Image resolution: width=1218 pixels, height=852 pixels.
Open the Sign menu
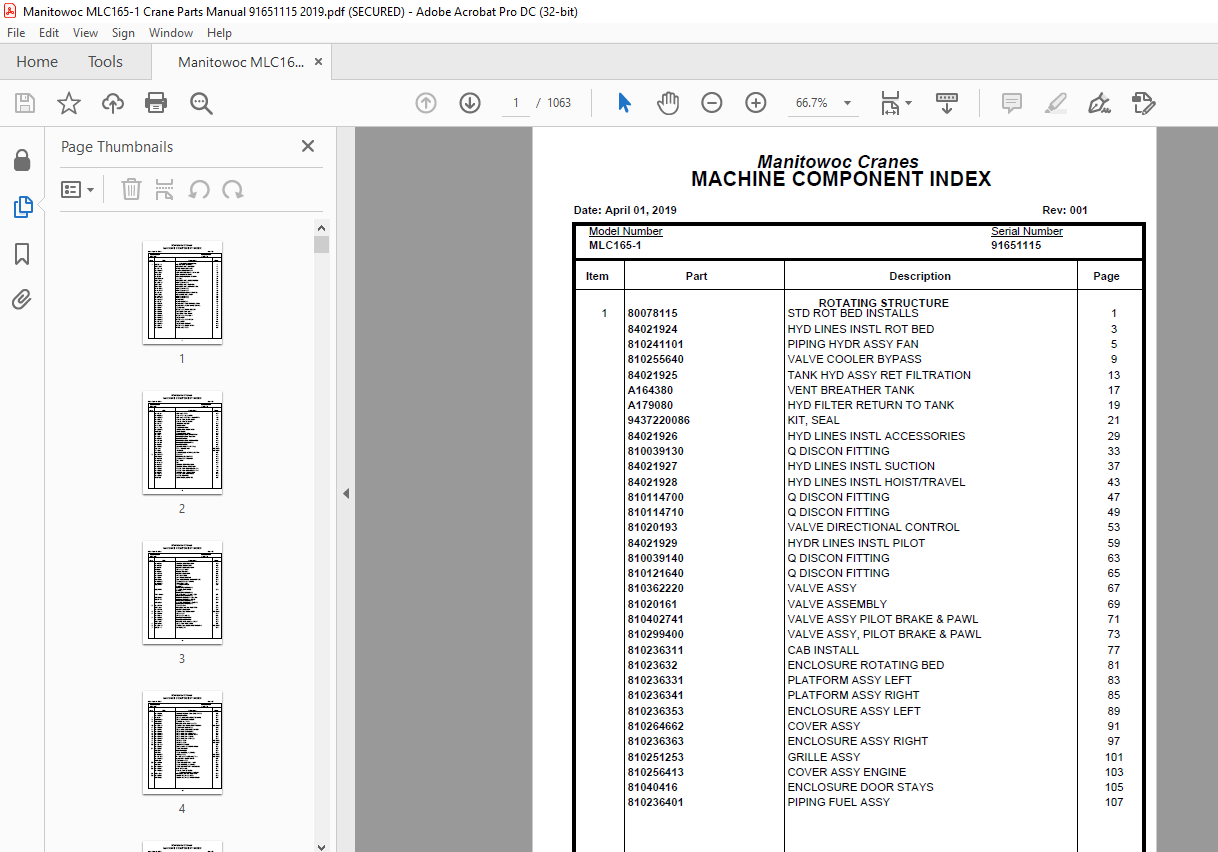pos(123,33)
